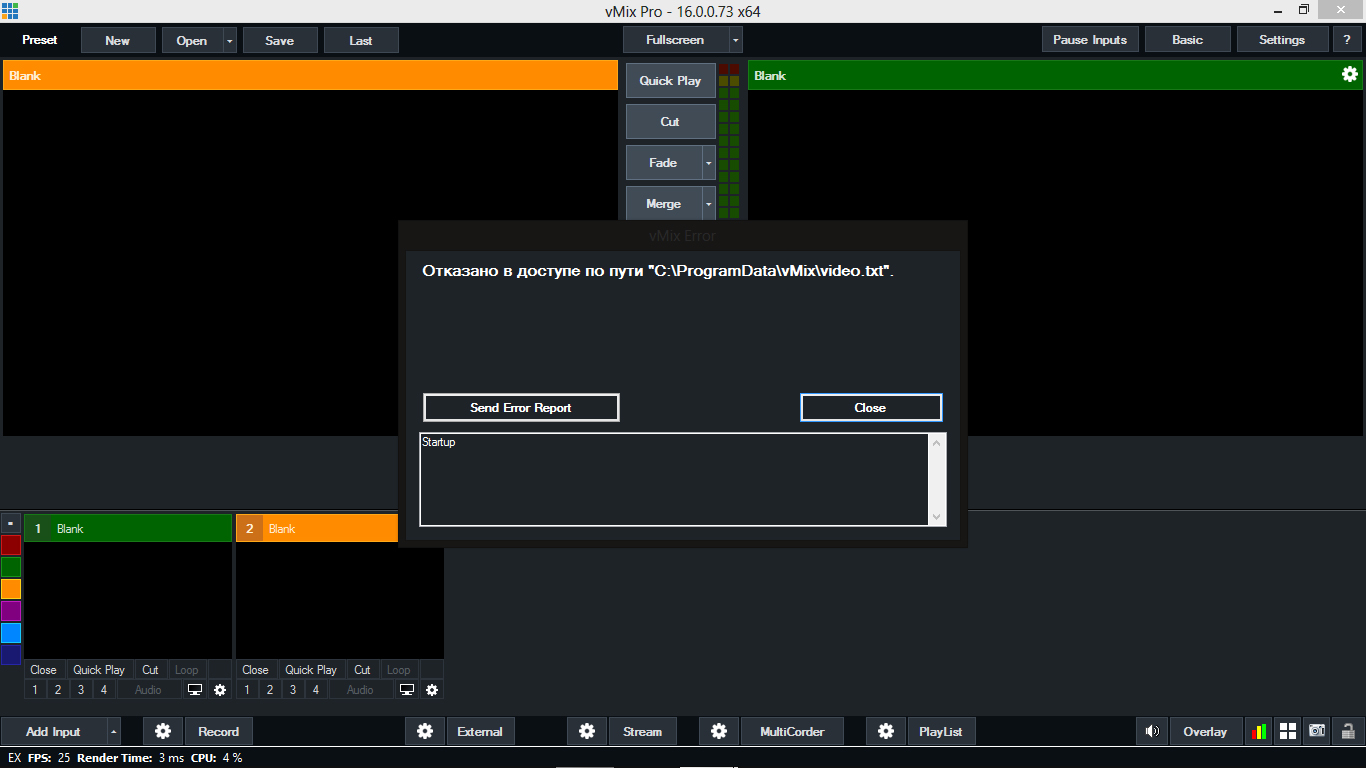Click the master audio speaker icon
Image resolution: width=1366 pixels, height=768 pixels.
click(1152, 731)
